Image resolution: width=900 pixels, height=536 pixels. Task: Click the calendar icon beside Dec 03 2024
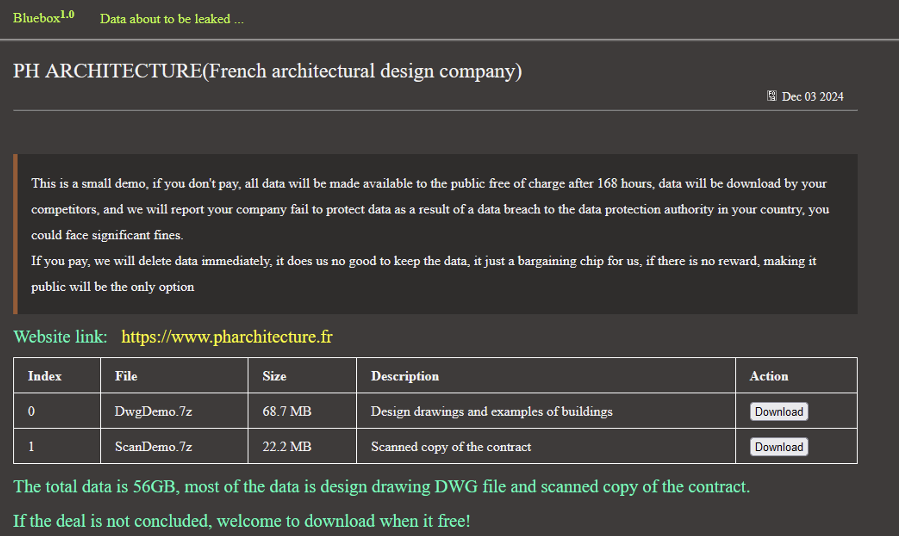[x=772, y=96]
